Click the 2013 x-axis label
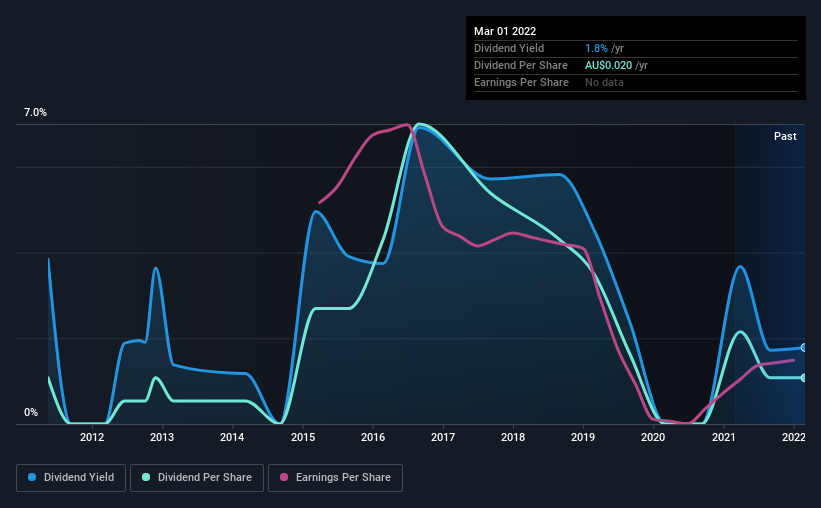 [x=162, y=437]
